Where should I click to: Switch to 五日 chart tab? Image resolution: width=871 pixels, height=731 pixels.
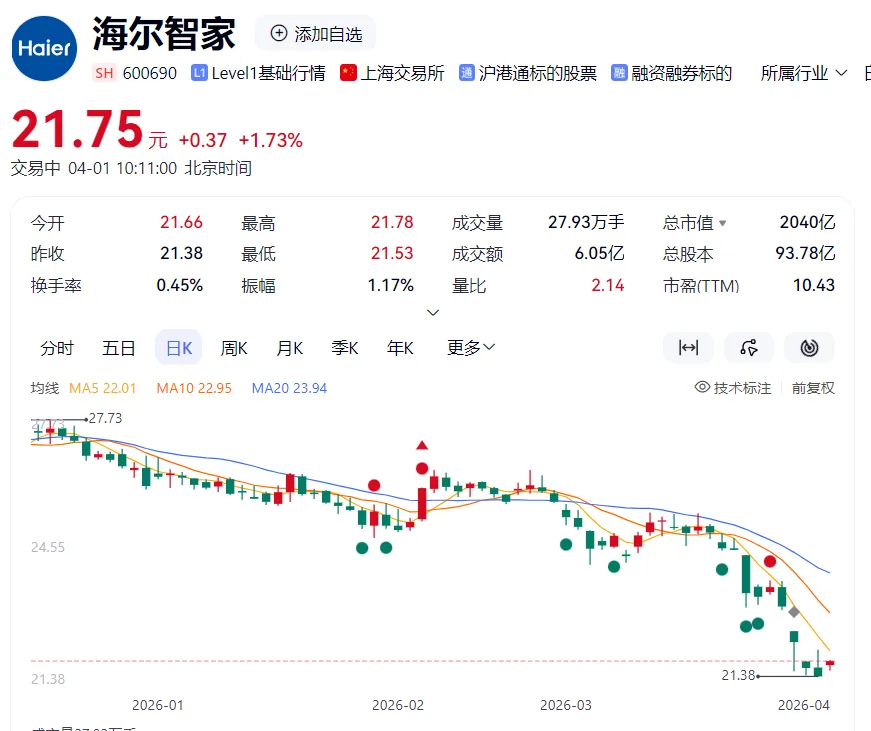coord(118,348)
